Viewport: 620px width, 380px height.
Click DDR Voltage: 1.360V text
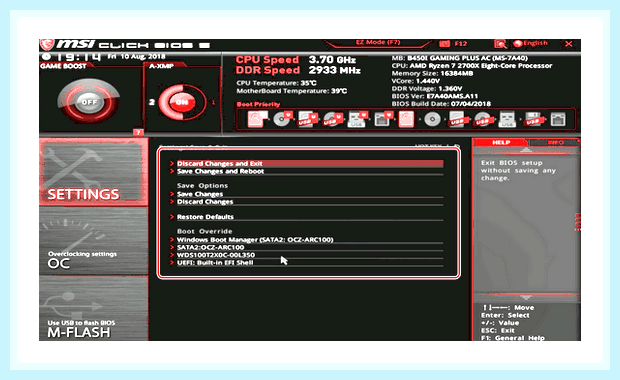pyautogui.click(x=427, y=89)
